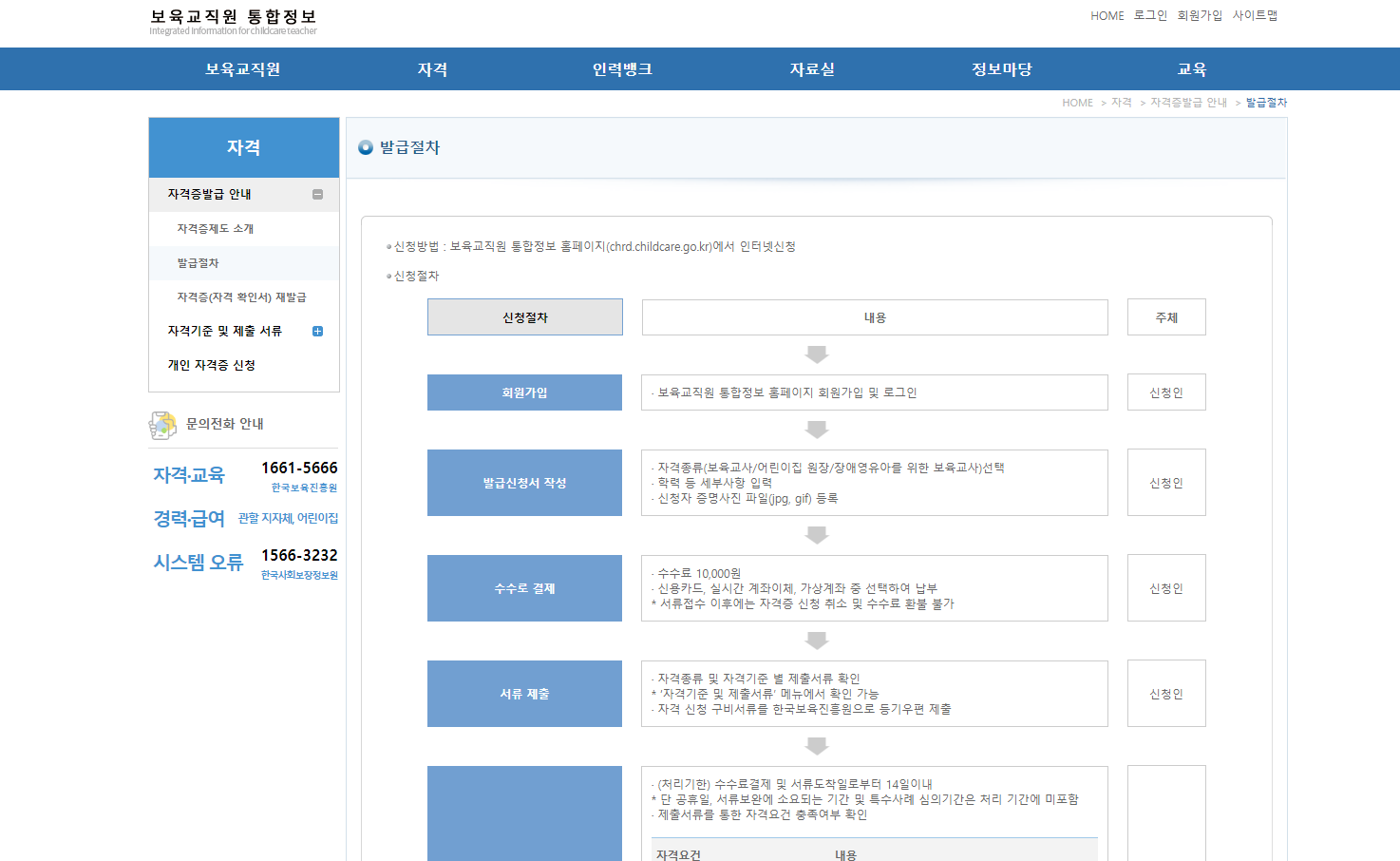Select 자격증제도 소개 in the sidebar
1400x861 pixels.
(x=215, y=228)
